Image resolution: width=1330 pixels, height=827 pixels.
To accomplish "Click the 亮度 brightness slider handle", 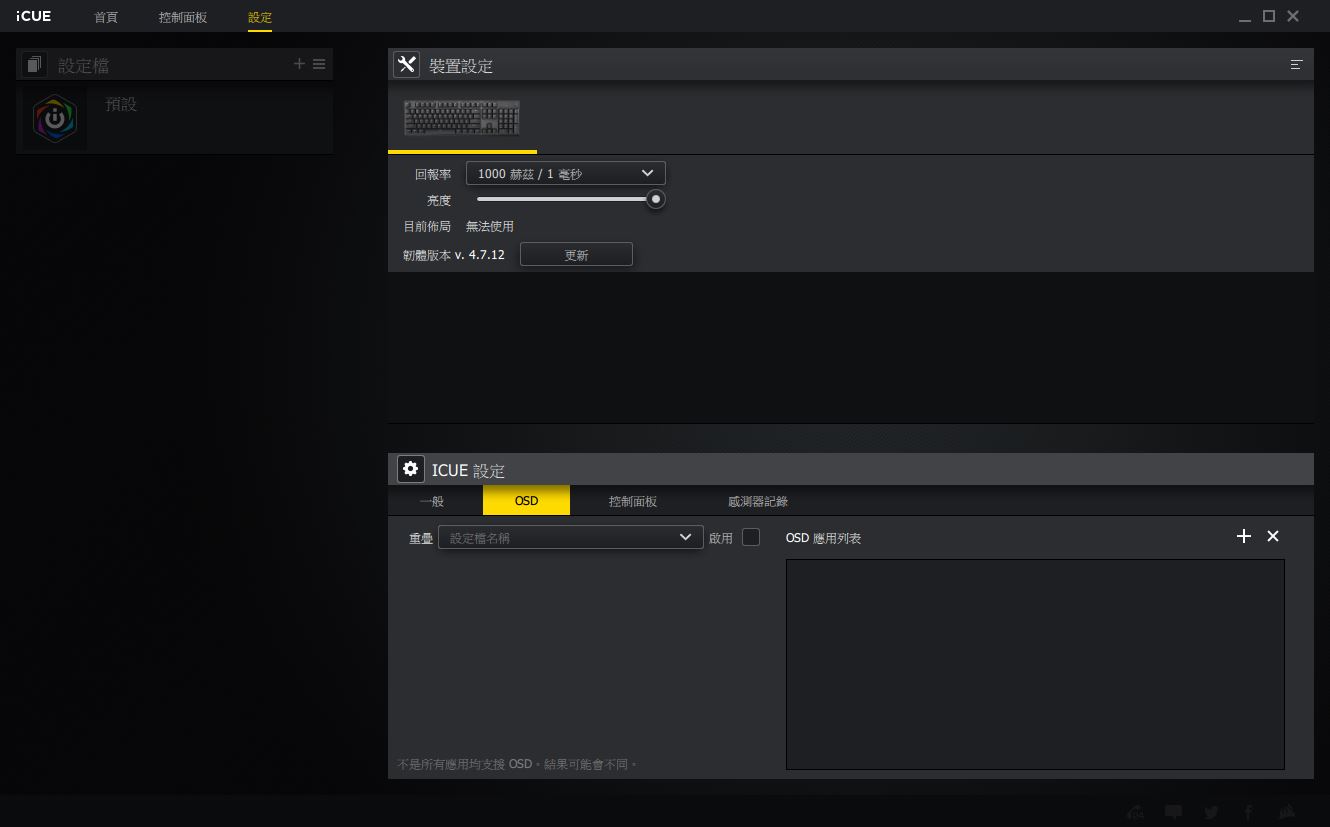I will [656, 199].
